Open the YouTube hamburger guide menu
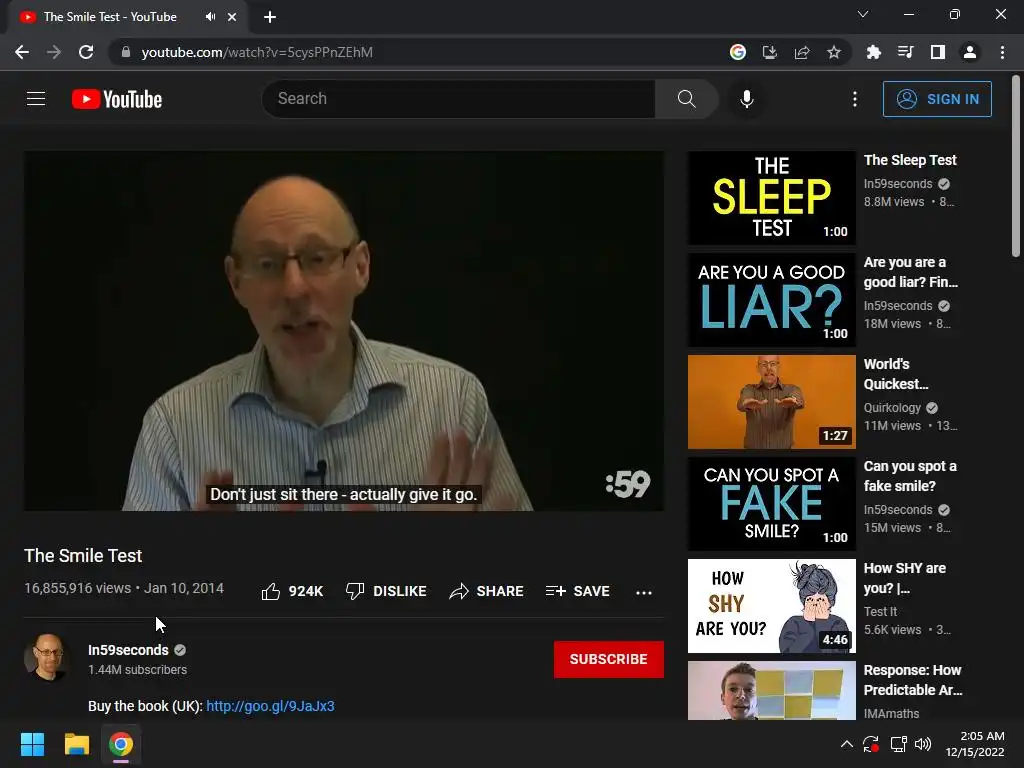The image size is (1024, 768). point(36,99)
